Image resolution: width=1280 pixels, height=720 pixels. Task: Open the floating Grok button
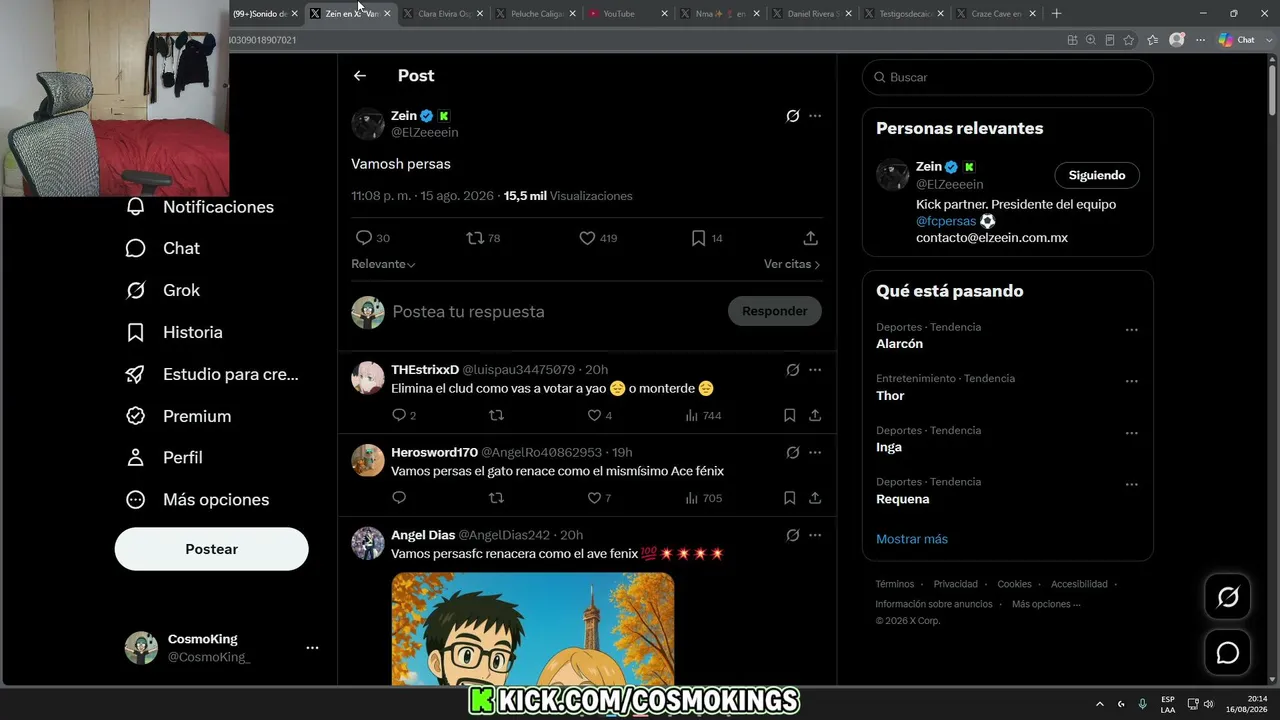tap(1228, 598)
